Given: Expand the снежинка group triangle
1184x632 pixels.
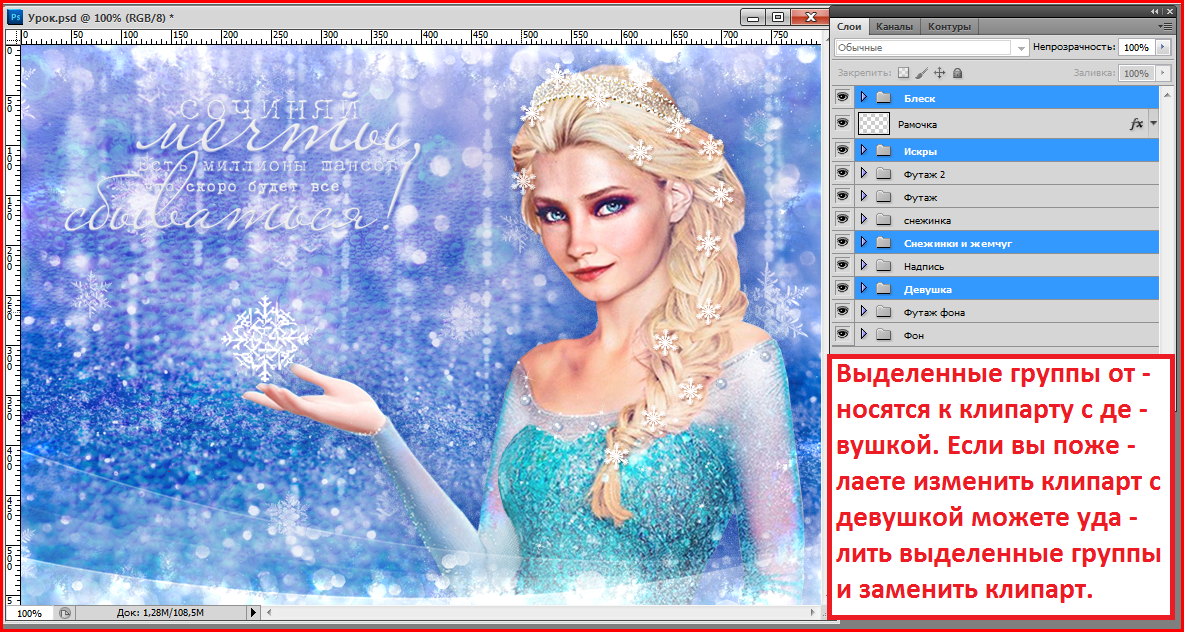Looking at the screenshot, I should (865, 220).
